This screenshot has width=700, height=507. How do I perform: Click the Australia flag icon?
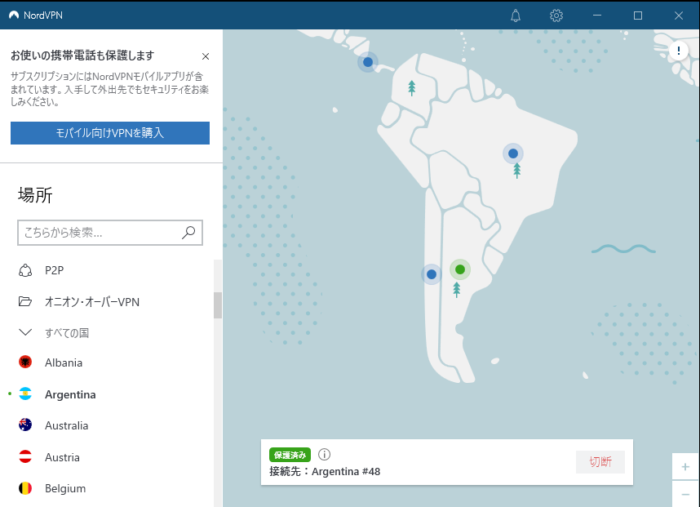point(25,424)
